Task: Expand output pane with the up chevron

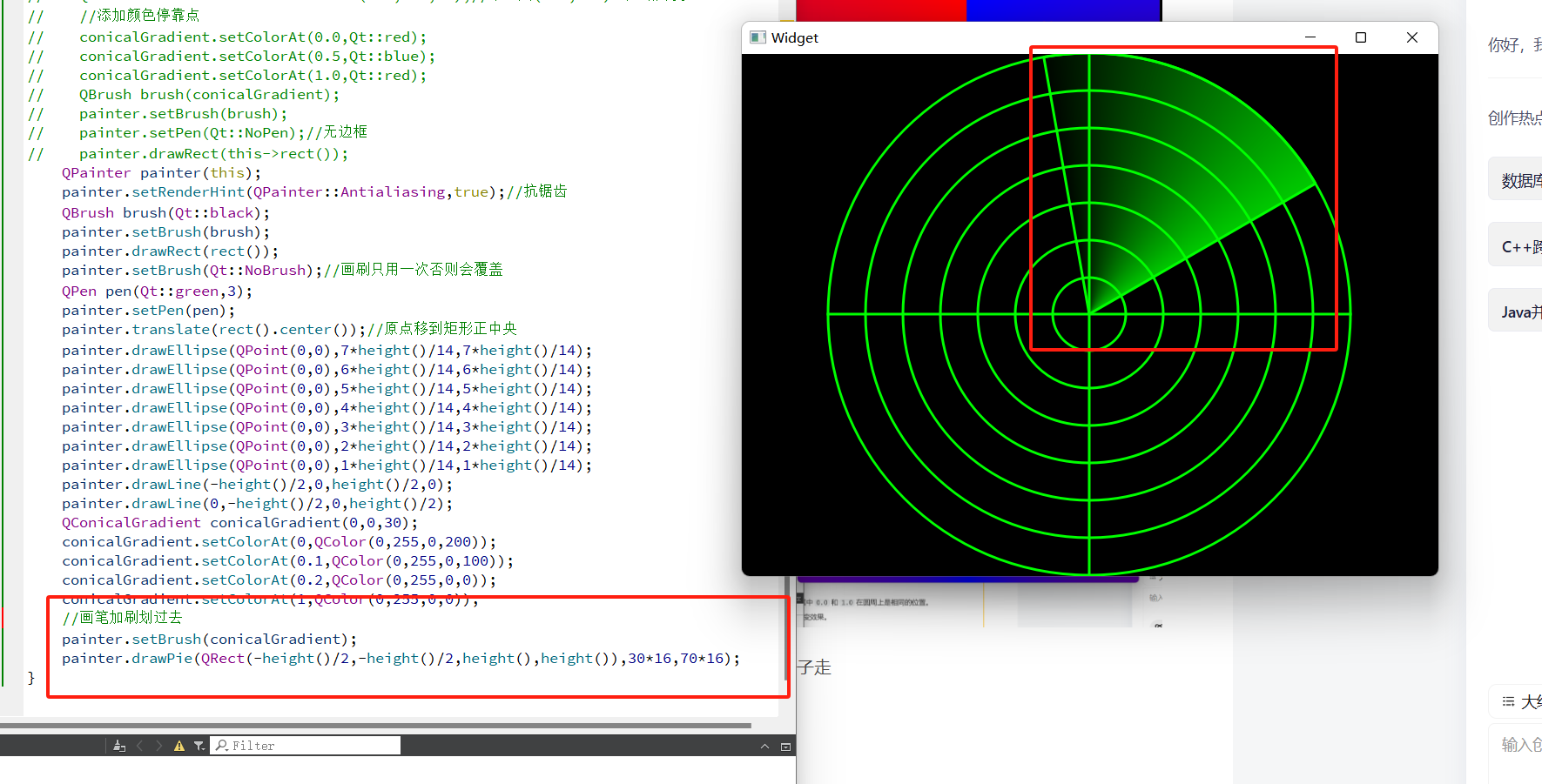Action: pyautogui.click(x=764, y=747)
